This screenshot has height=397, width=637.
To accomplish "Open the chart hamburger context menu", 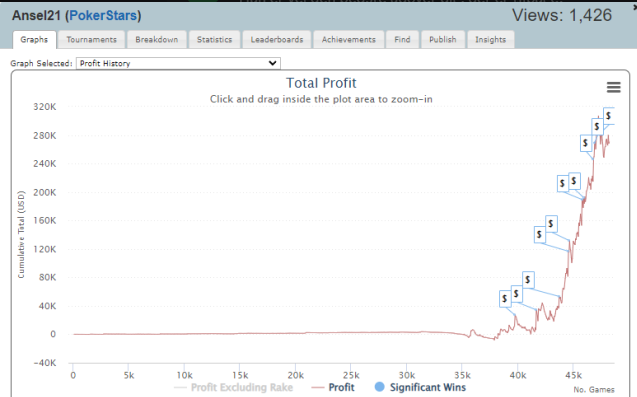I will coord(613,87).
